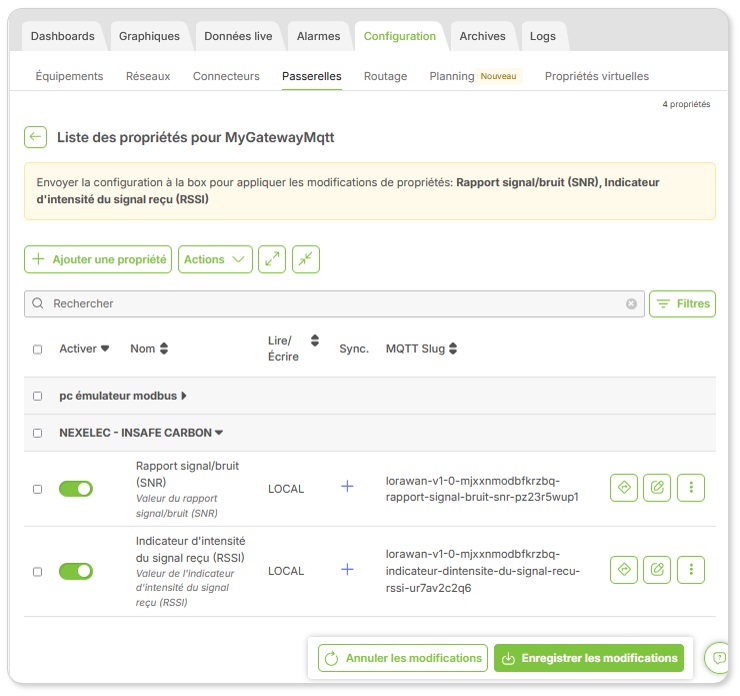This screenshot has width=740, height=696.
Task: Open routing icon for Rapport signal/bruit (SNR) row
Action: pos(624,487)
